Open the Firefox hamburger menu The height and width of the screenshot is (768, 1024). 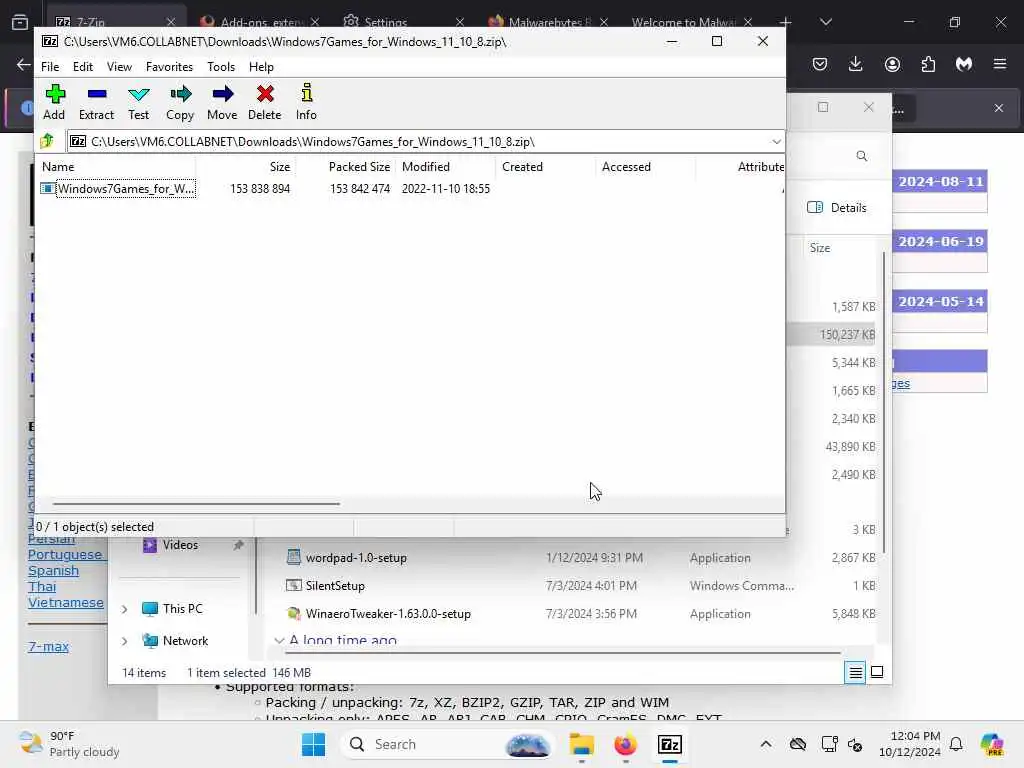click(1000, 64)
